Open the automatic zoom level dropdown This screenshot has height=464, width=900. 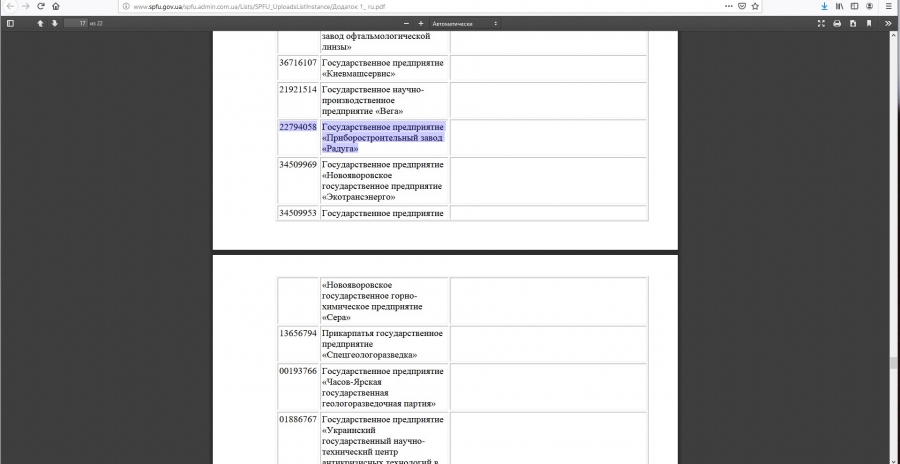point(466,23)
